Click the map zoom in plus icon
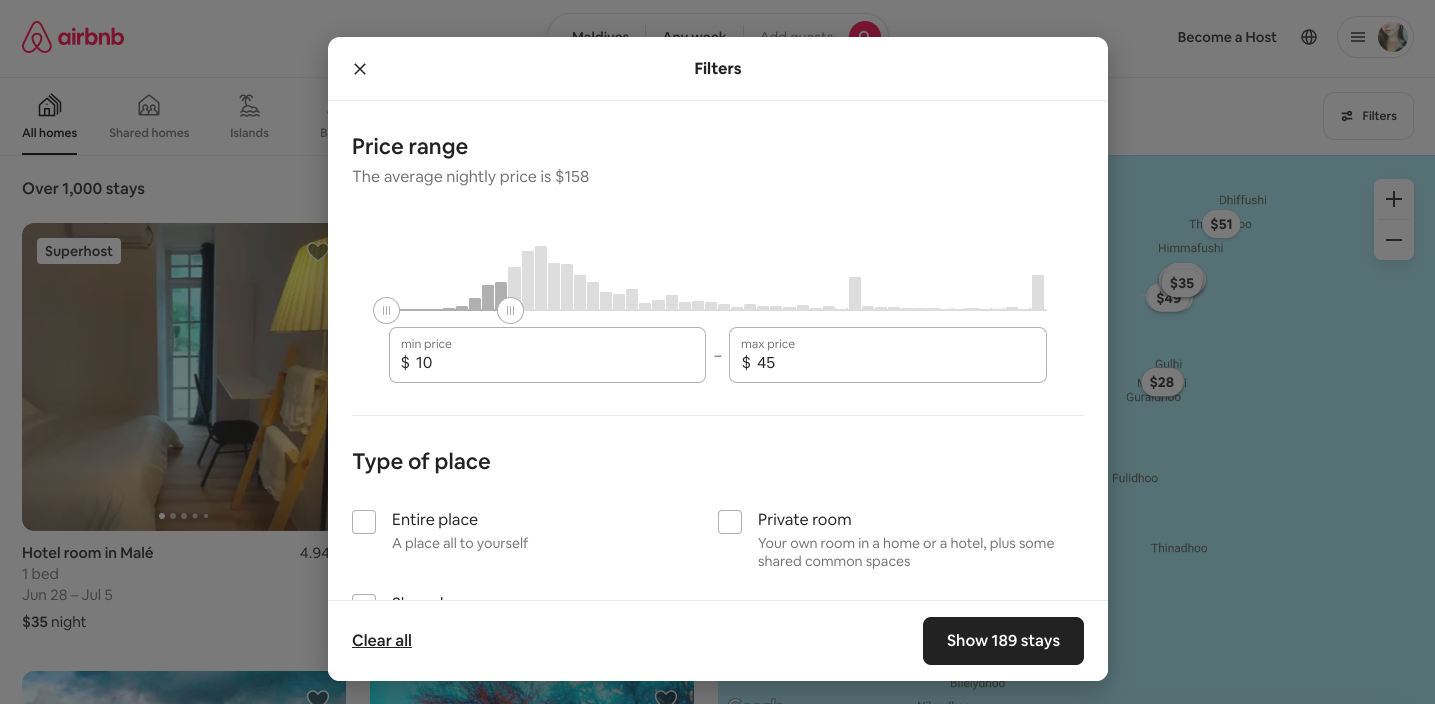This screenshot has width=1435, height=704. click(x=1393, y=200)
